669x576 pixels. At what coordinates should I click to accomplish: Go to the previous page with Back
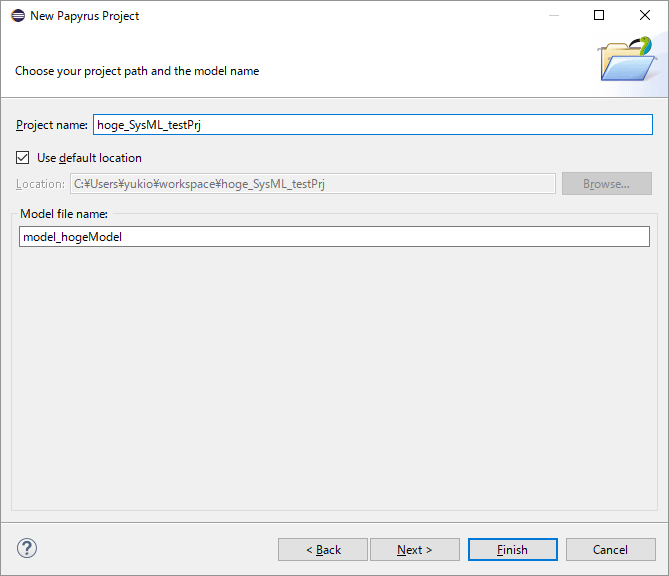[x=323, y=550]
